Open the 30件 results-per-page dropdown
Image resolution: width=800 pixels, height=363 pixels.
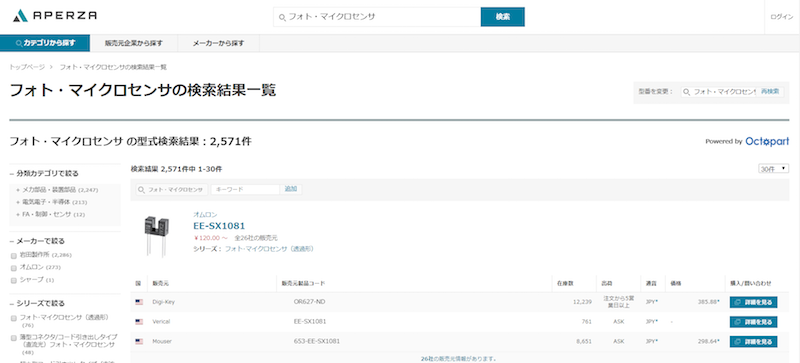773,169
